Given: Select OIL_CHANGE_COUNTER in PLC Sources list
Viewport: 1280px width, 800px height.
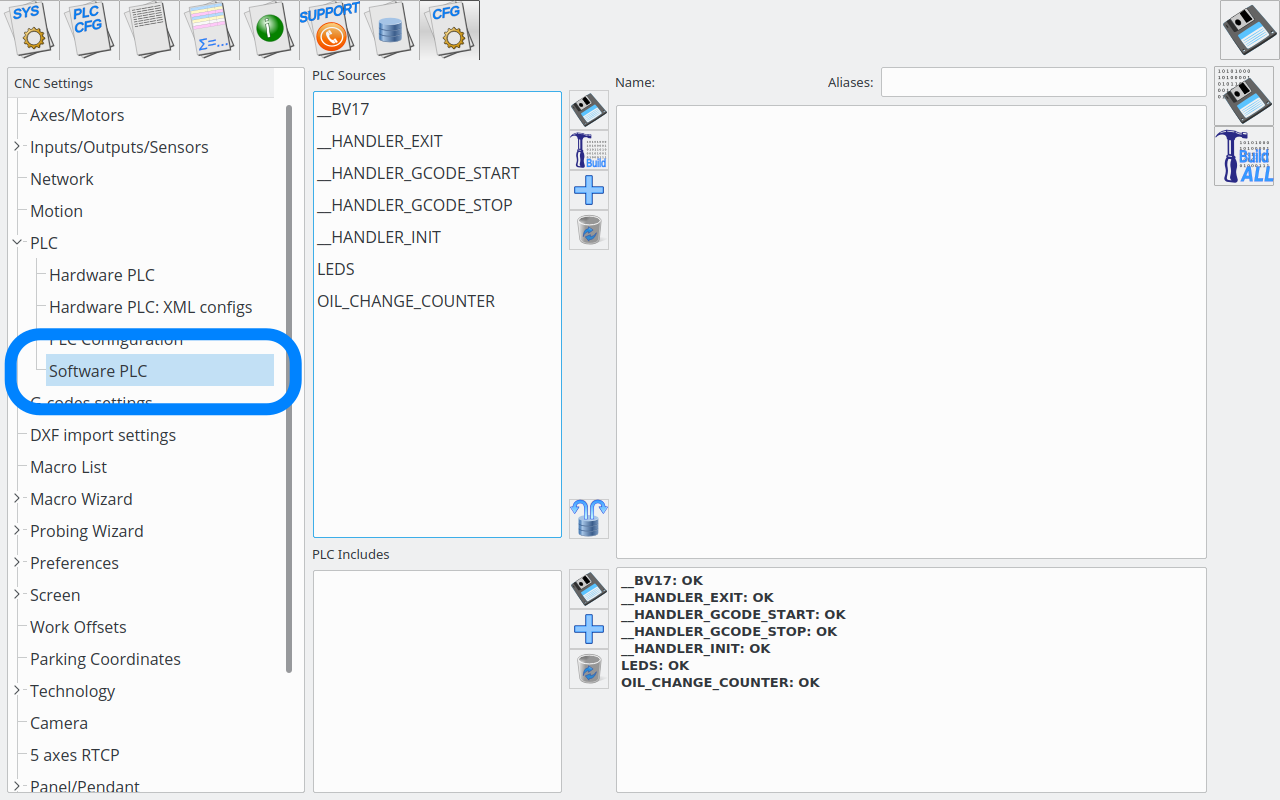Looking at the screenshot, I should 406,301.
